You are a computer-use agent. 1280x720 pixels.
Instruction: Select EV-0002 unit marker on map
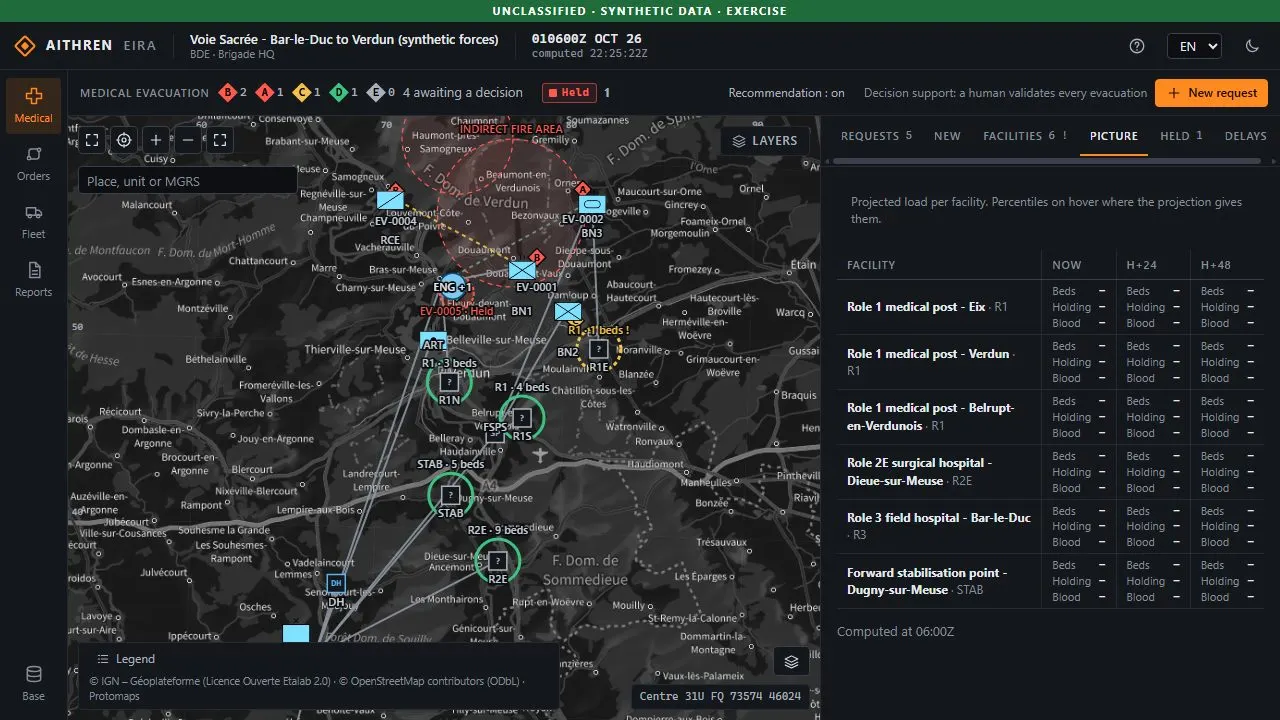click(592, 204)
